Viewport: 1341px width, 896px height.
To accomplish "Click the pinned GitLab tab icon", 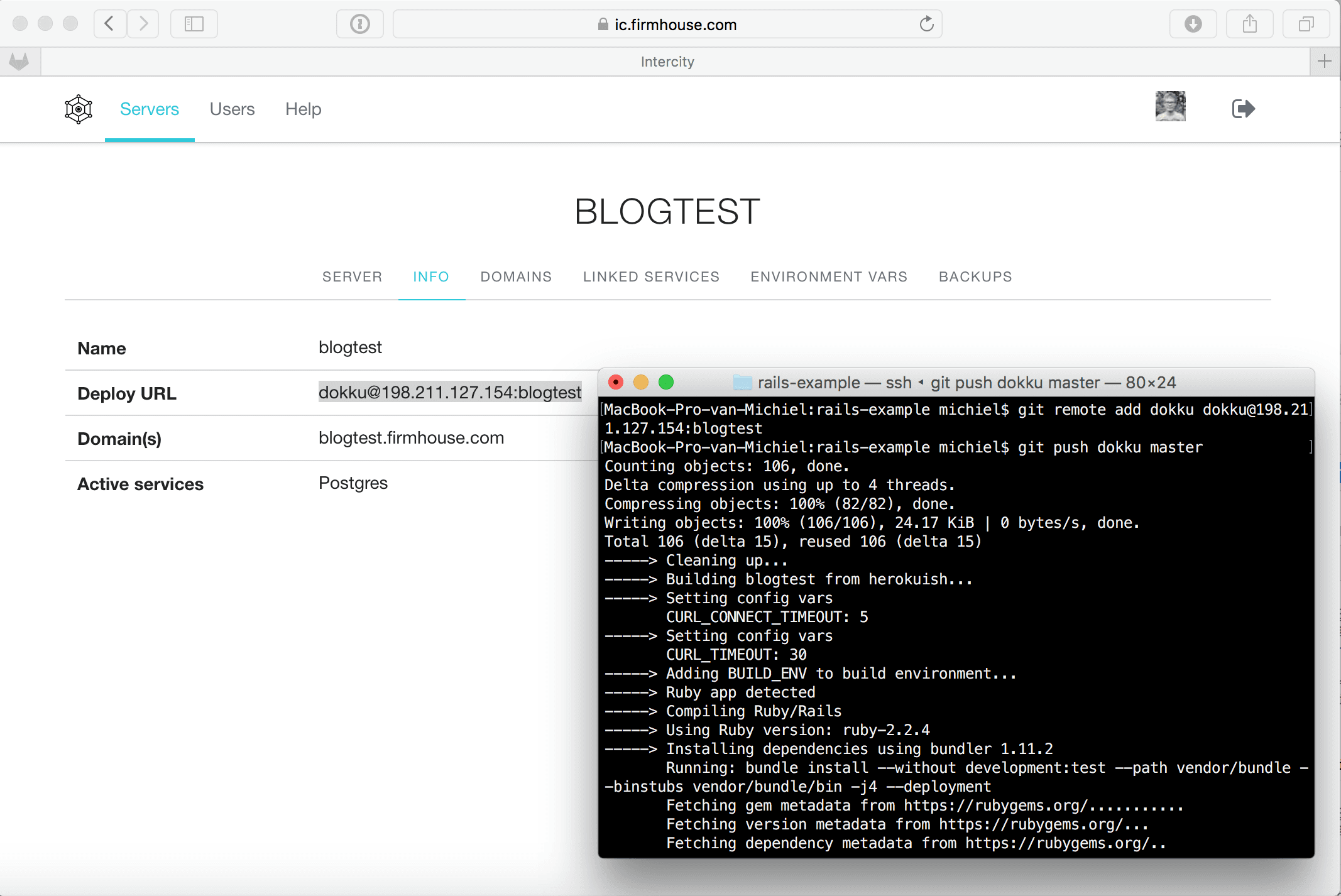I will 19,62.
